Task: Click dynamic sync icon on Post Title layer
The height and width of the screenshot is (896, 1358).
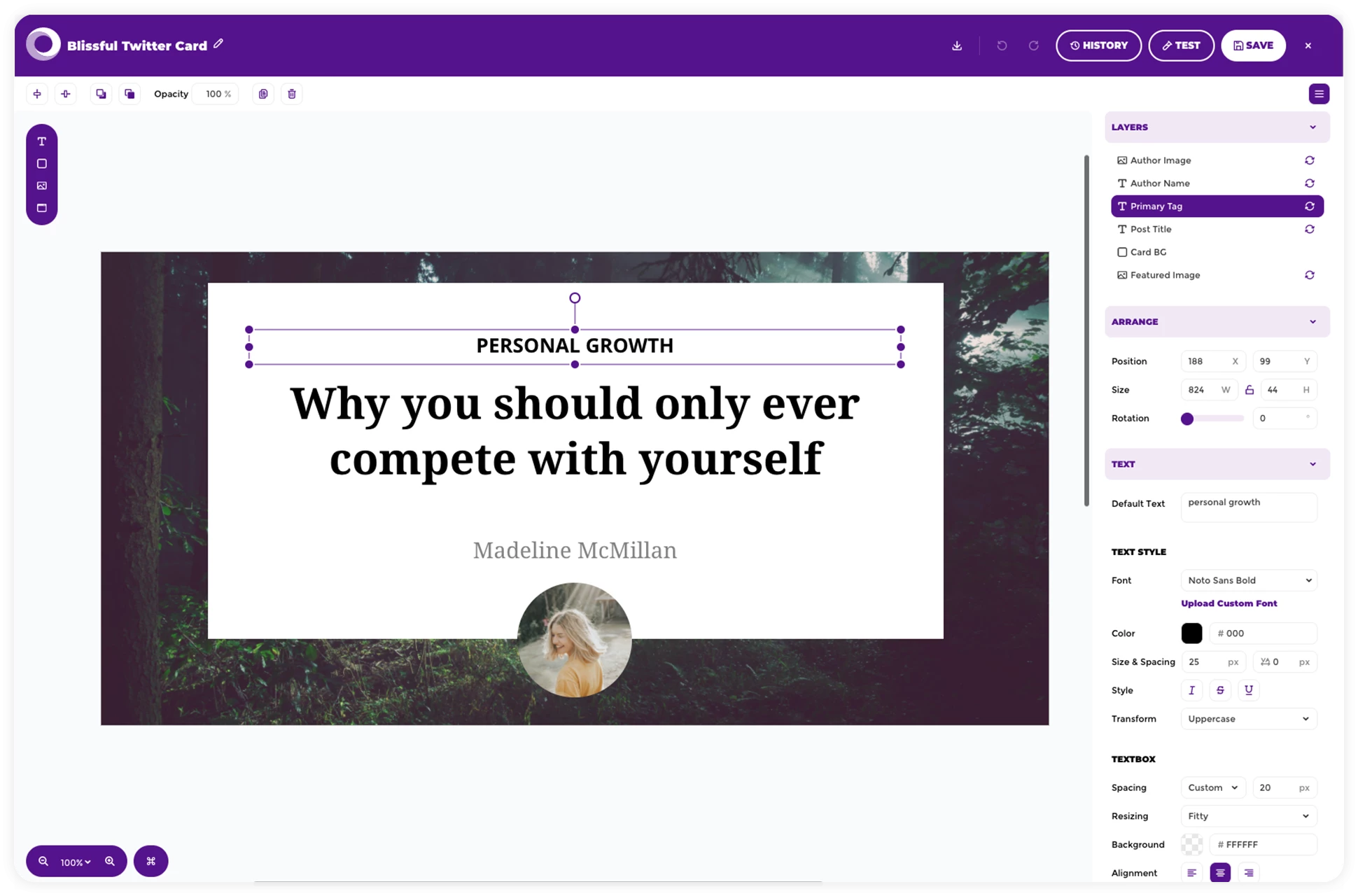Action: (x=1309, y=230)
